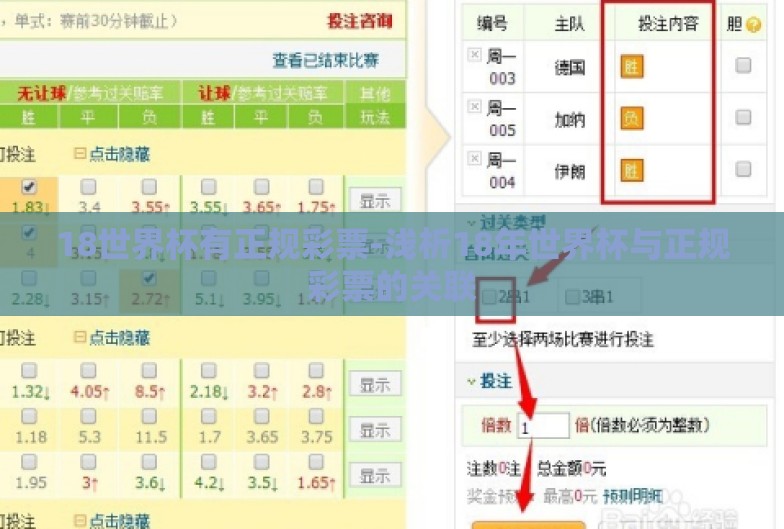This screenshot has height=529, width=784.
Task: Click the orange 胜 badge for 德国
Action: pos(632,66)
